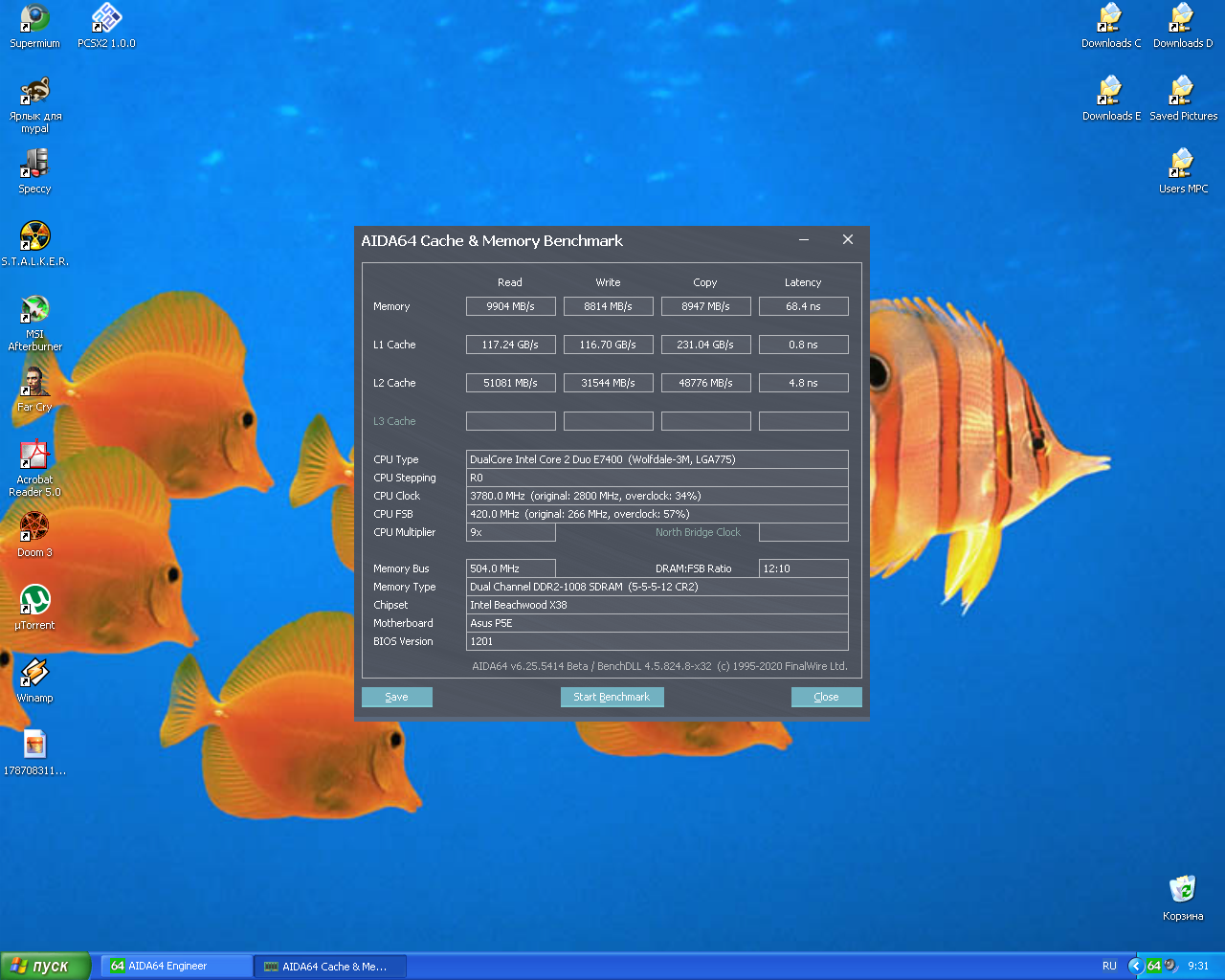The width and height of the screenshot is (1225, 980).
Task: Close the benchmark dialog with Close button
Action: tap(827, 697)
